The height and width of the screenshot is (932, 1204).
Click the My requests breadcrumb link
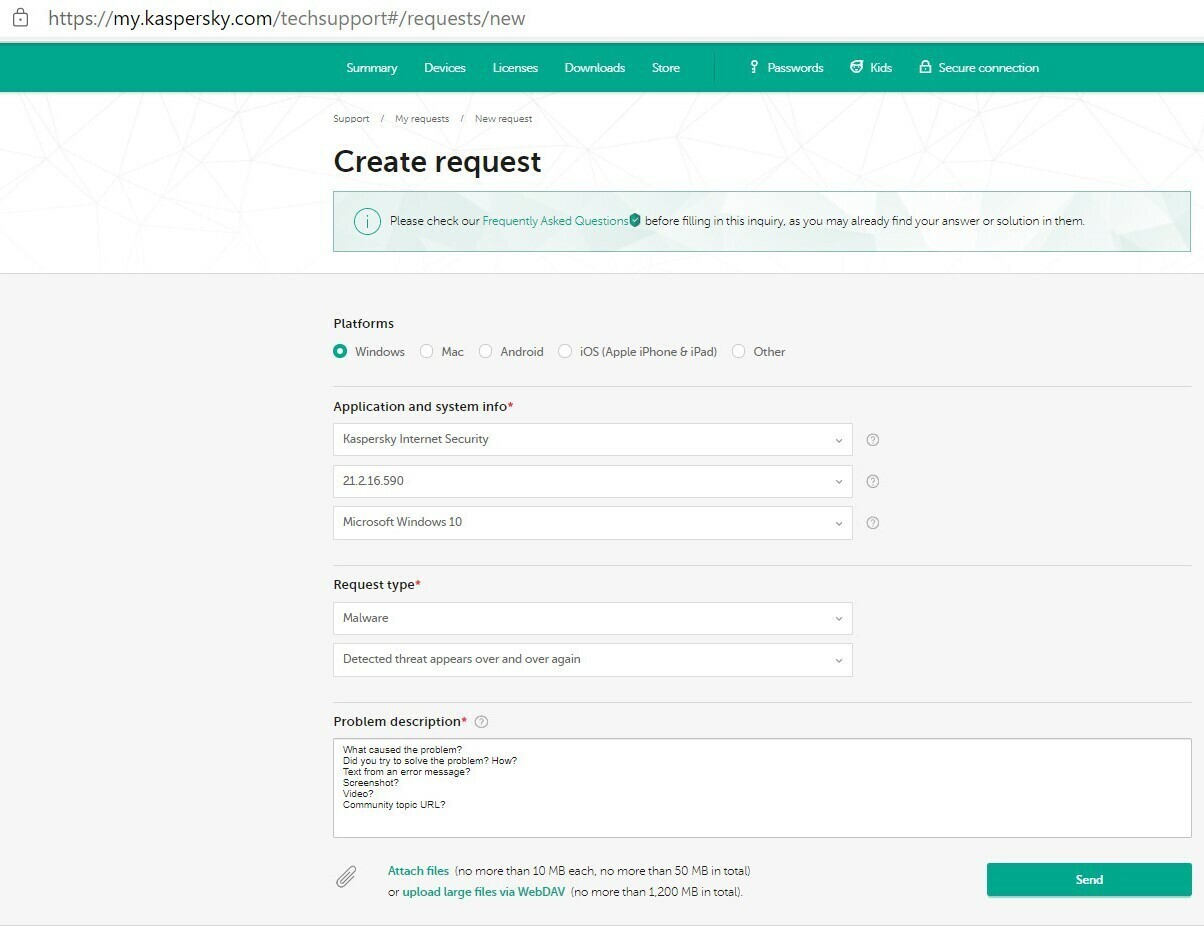(422, 119)
